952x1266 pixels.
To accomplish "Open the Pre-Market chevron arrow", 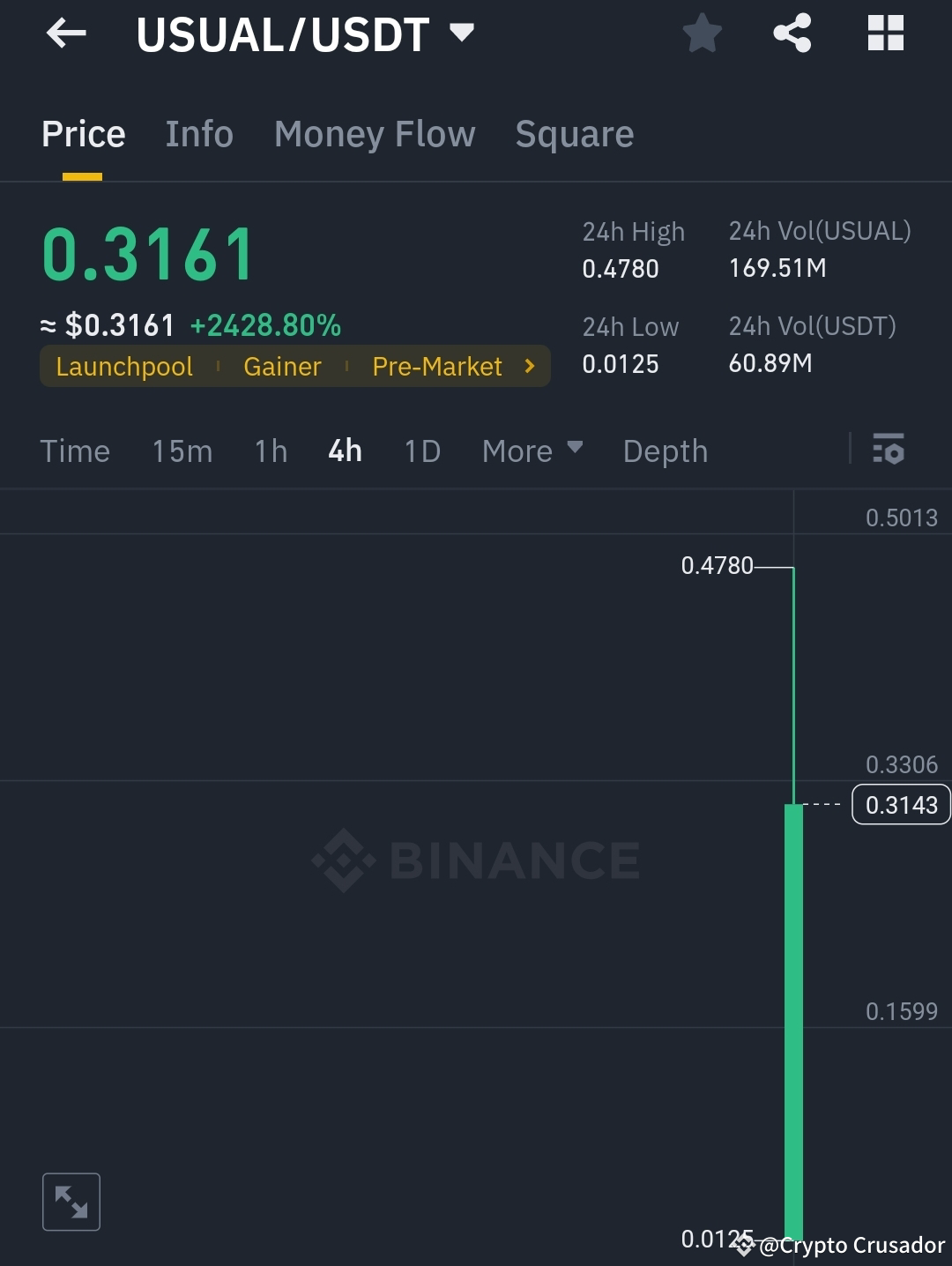I will pyautogui.click(x=528, y=366).
